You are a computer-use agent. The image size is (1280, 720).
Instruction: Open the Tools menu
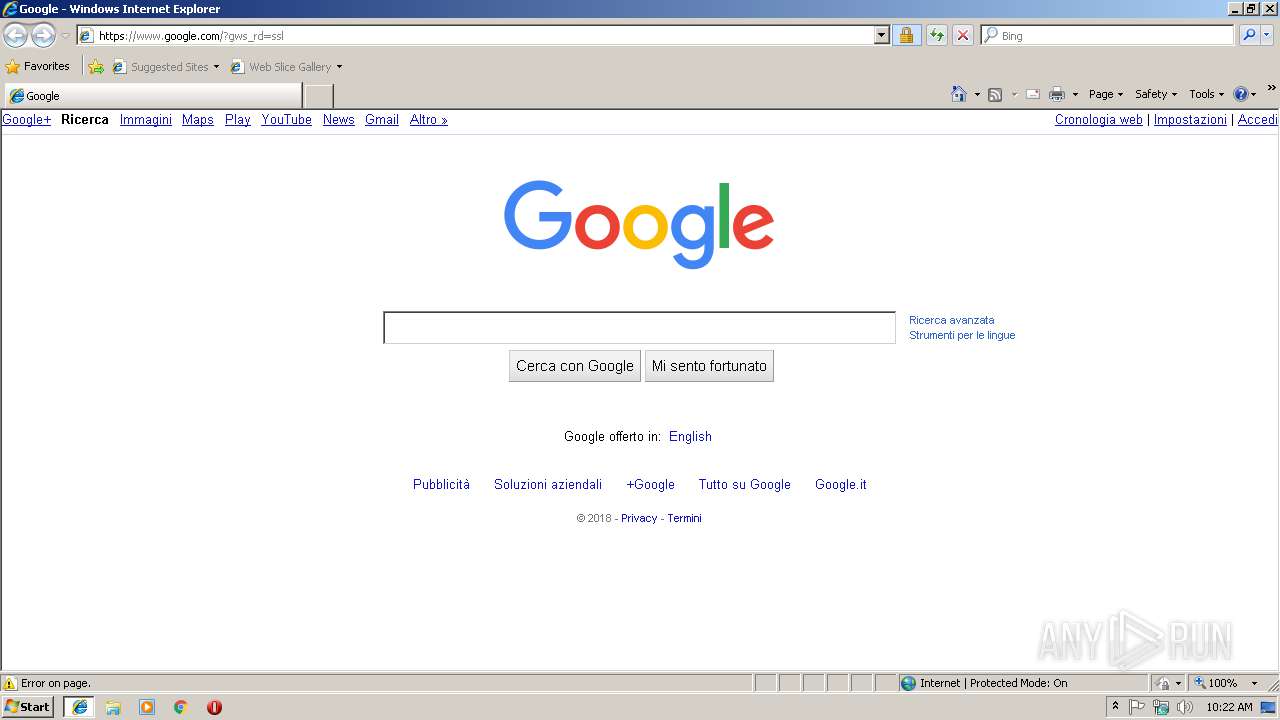pyautogui.click(x=1206, y=94)
